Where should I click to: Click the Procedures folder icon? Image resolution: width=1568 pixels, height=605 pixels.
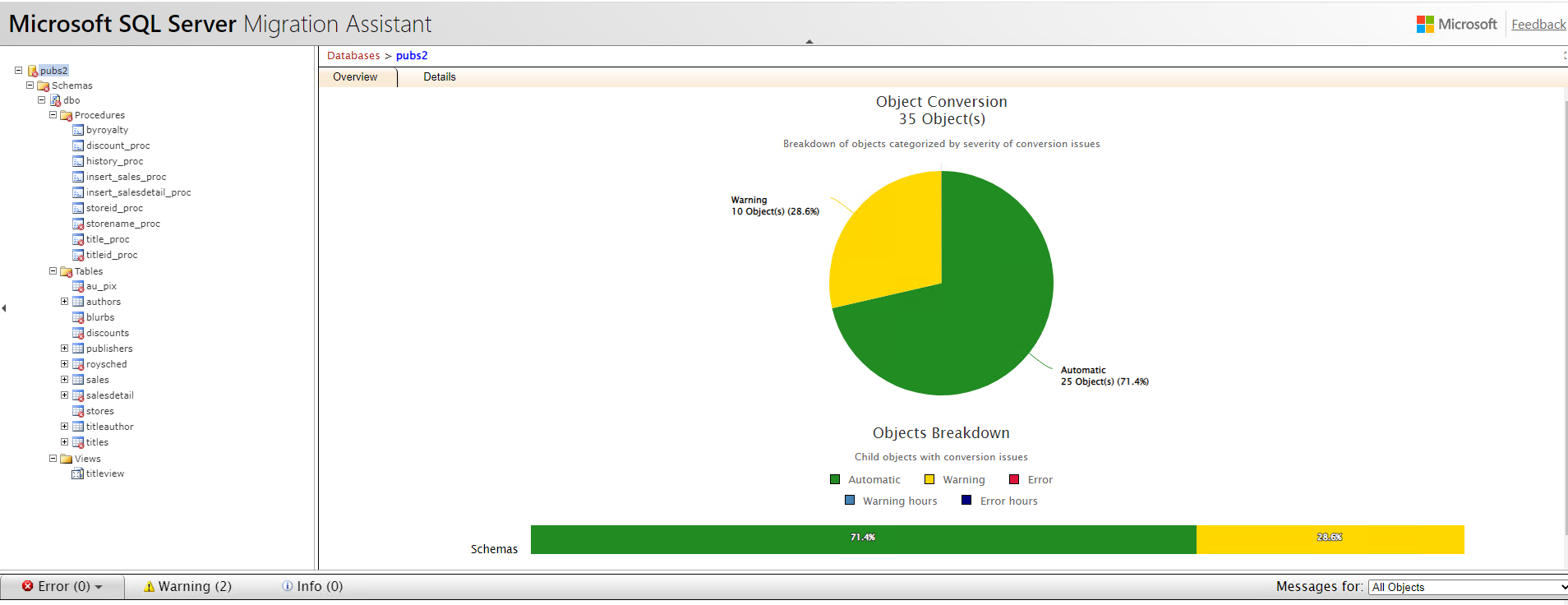click(67, 115)
